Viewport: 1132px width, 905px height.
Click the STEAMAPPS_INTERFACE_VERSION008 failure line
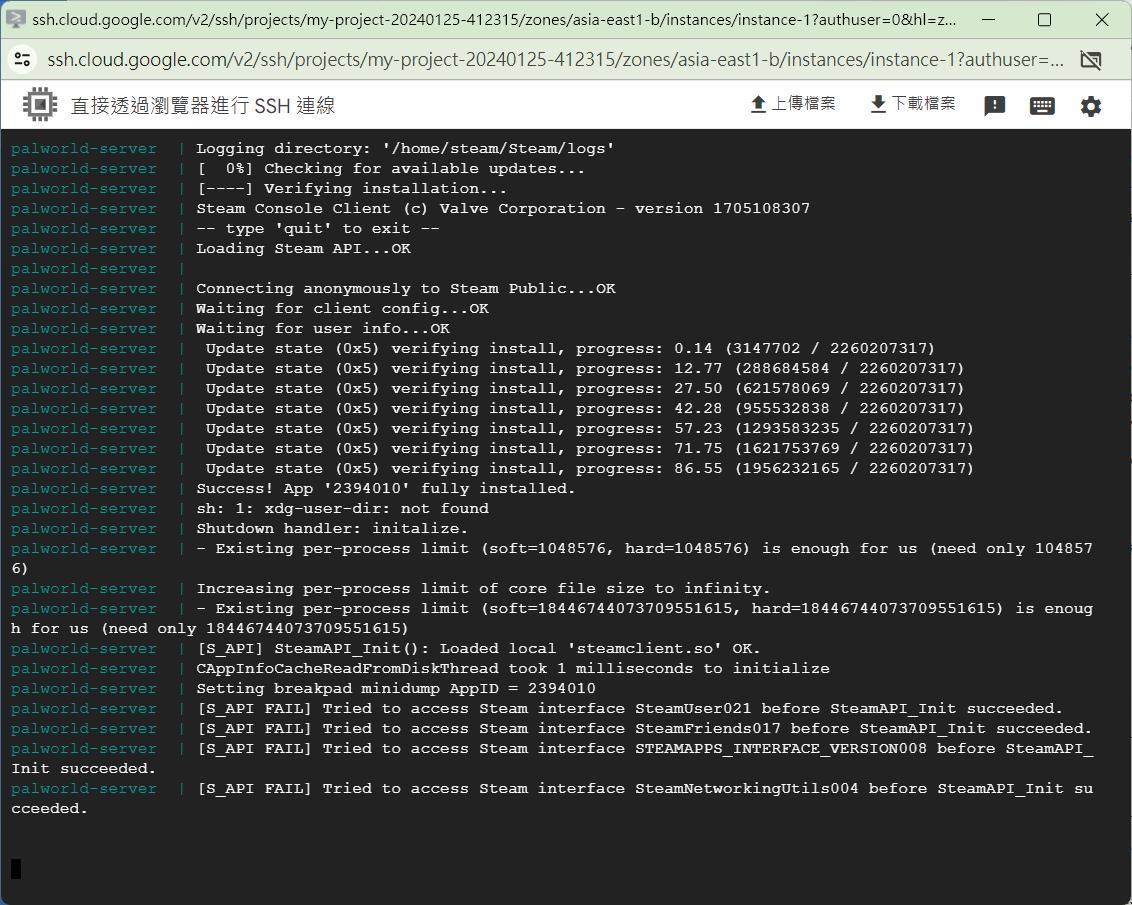(552, 758)
